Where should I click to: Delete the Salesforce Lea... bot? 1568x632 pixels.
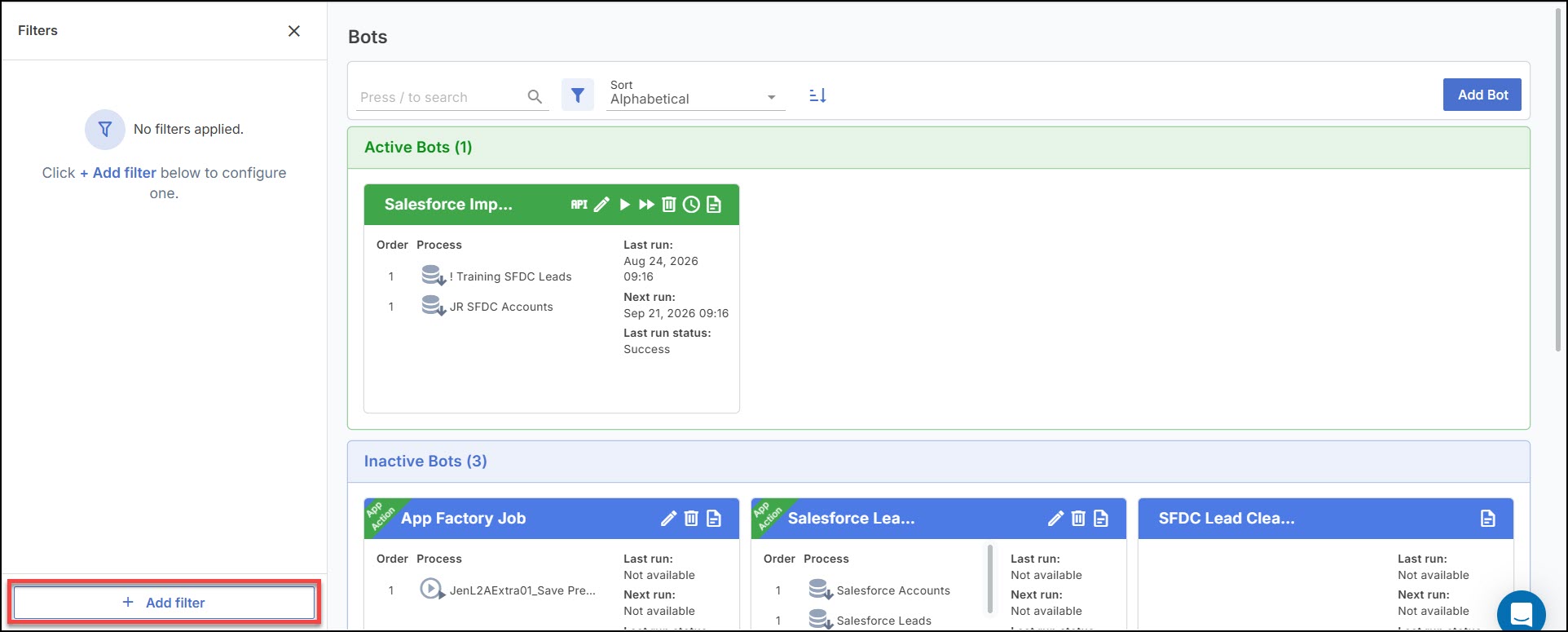pos(1078,519)
